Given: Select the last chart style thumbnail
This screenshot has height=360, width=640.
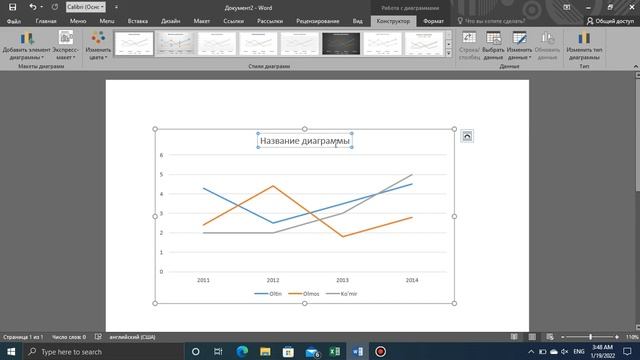Looking at the screenshot, I should tap(424, 43).
